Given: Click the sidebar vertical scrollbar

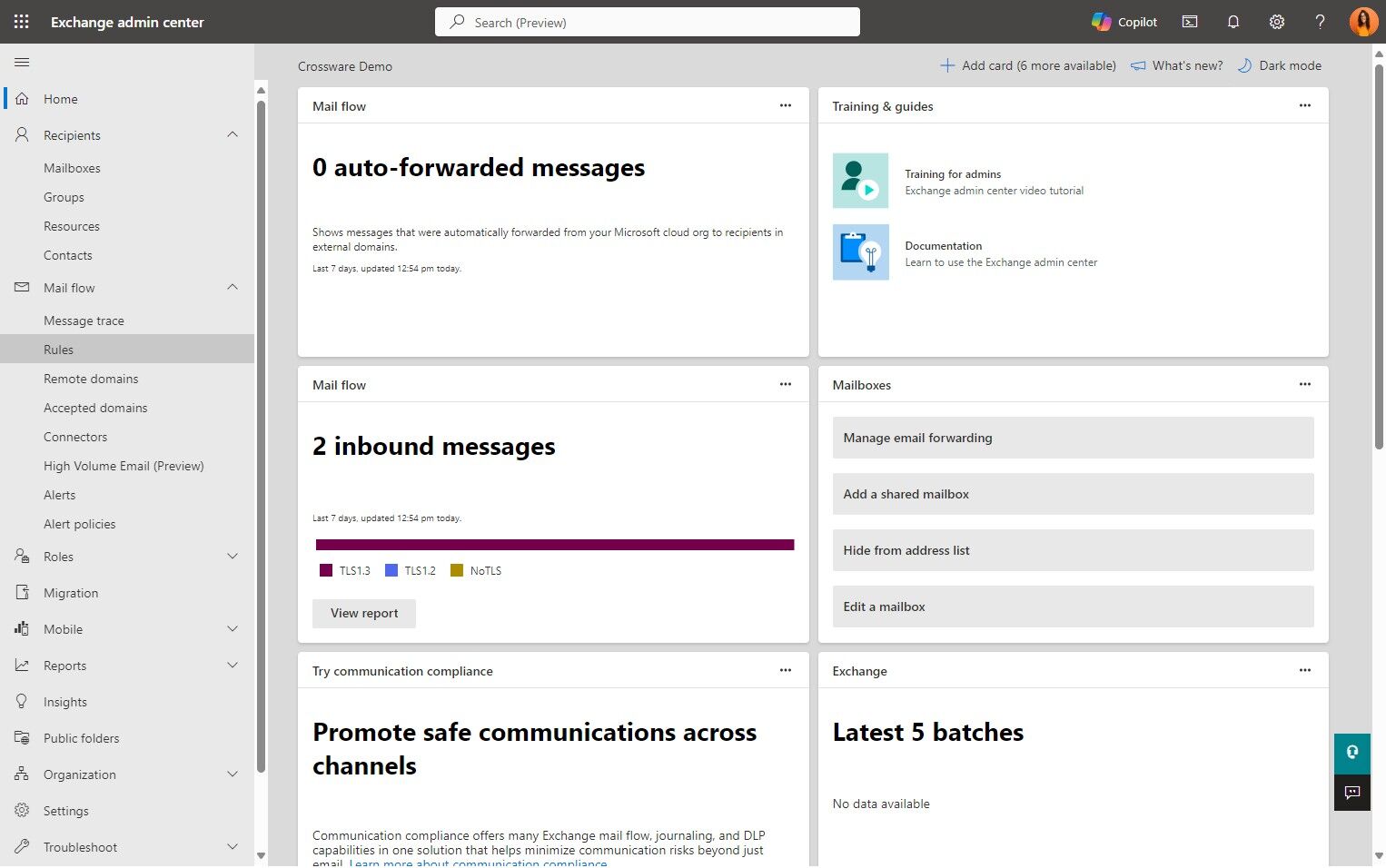Looking at the screenshot, I should pyautogui.click(x=261, y=436).
